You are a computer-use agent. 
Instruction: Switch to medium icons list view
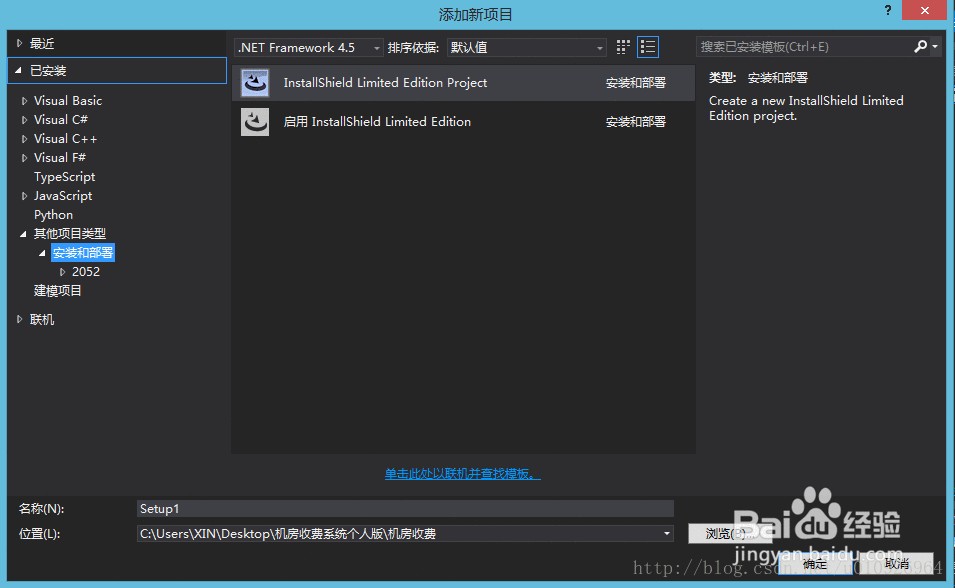click(647, 47)
